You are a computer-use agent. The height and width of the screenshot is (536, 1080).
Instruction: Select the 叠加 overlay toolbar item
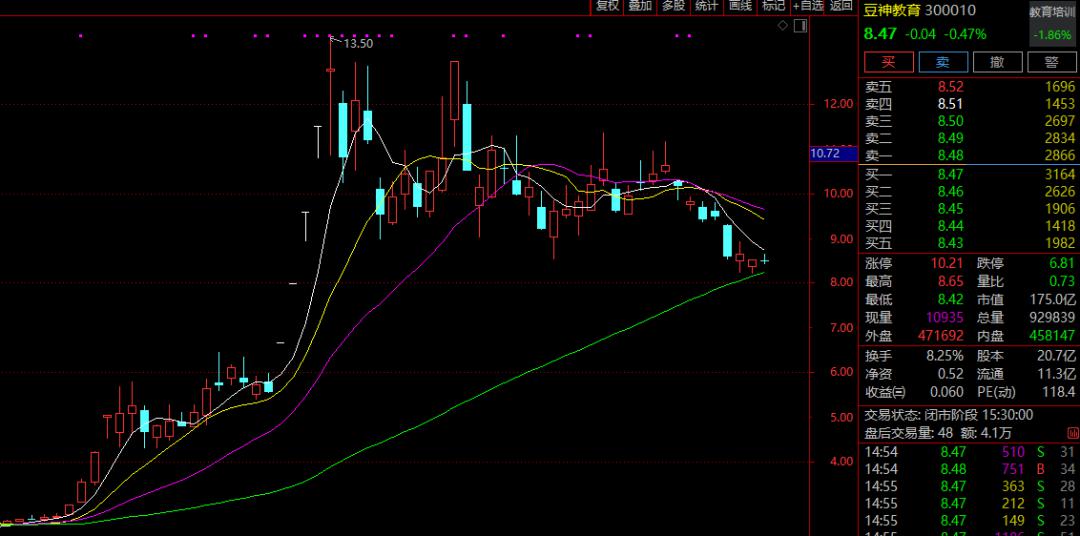(x=640, y=6)
